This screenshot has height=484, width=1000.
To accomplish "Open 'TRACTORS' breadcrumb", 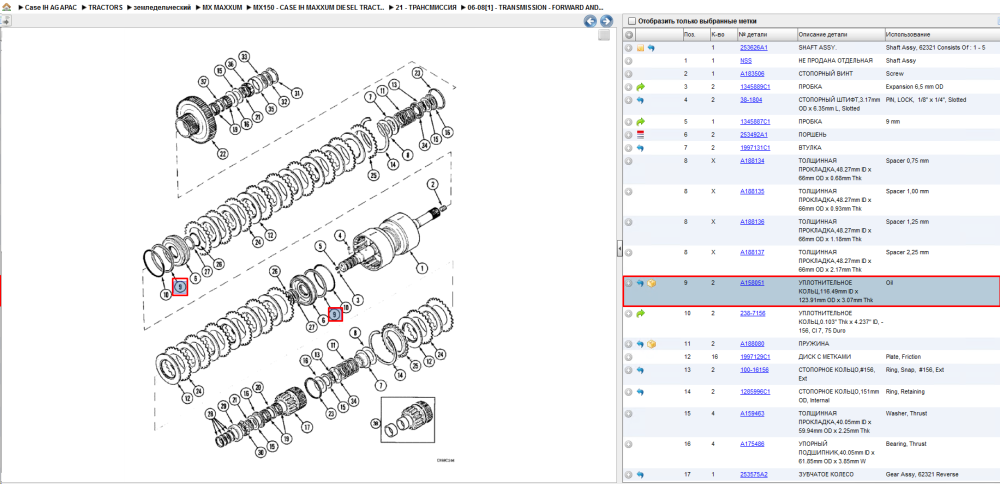I will (105, 7).
